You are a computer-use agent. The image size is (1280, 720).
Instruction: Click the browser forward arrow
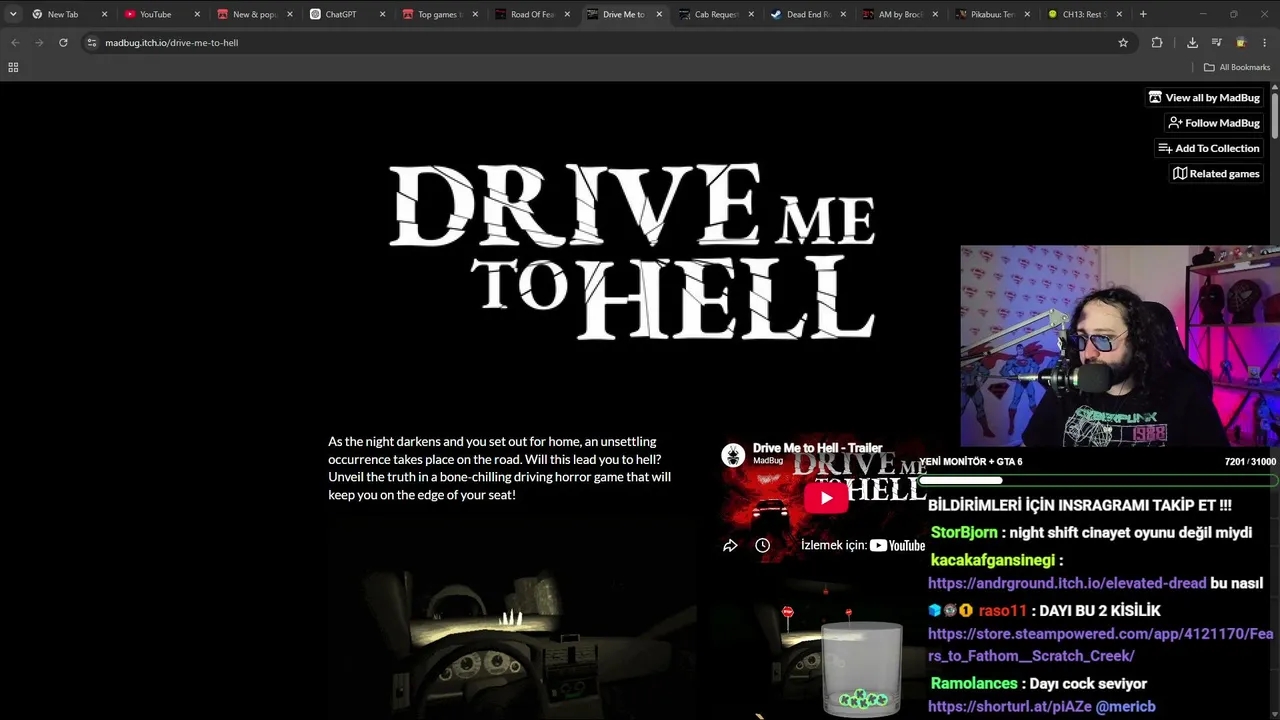pos(39,43)
